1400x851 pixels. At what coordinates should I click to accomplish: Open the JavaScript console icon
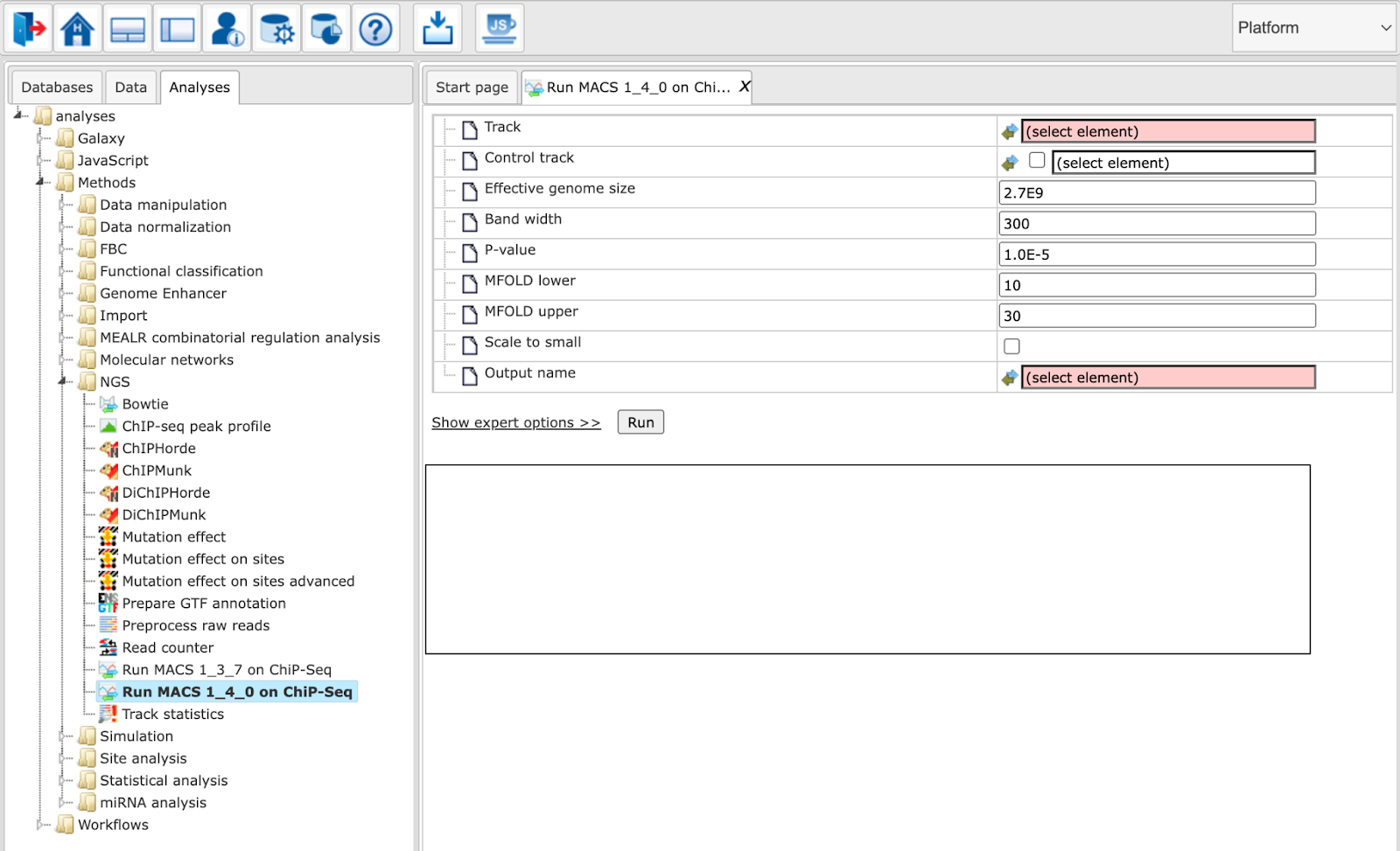[x=500, y=29]
